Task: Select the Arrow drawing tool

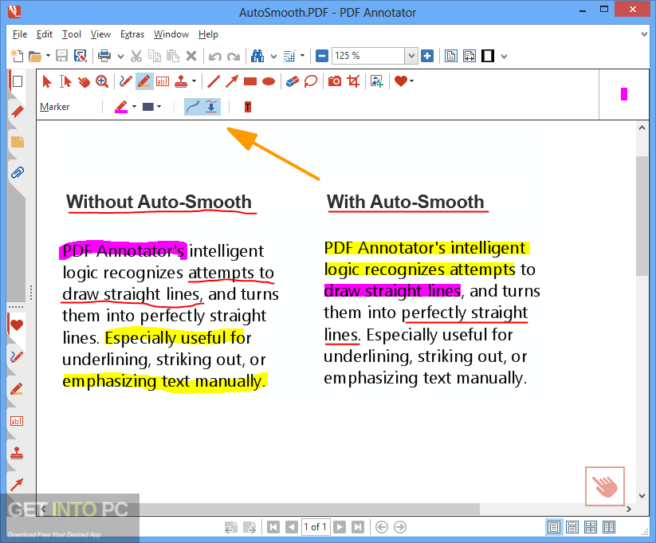Action: [232, 81]
